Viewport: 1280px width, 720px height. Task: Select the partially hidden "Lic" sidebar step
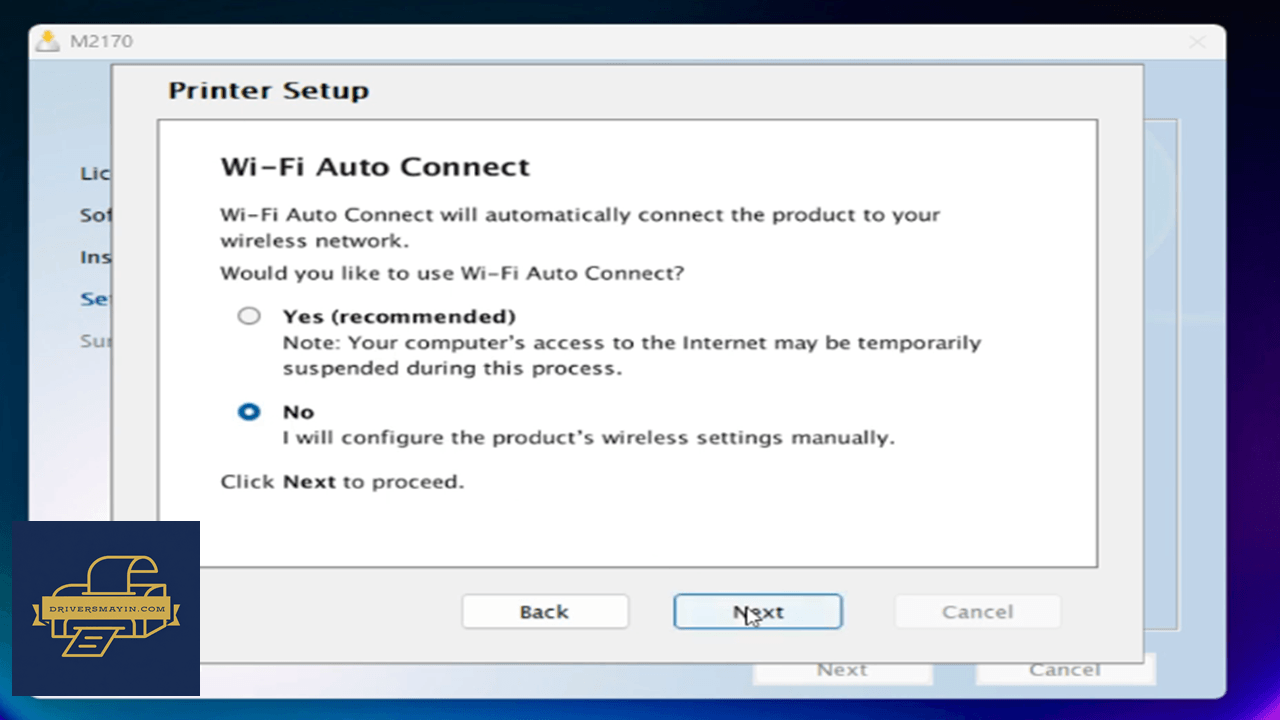coord(95,174)
